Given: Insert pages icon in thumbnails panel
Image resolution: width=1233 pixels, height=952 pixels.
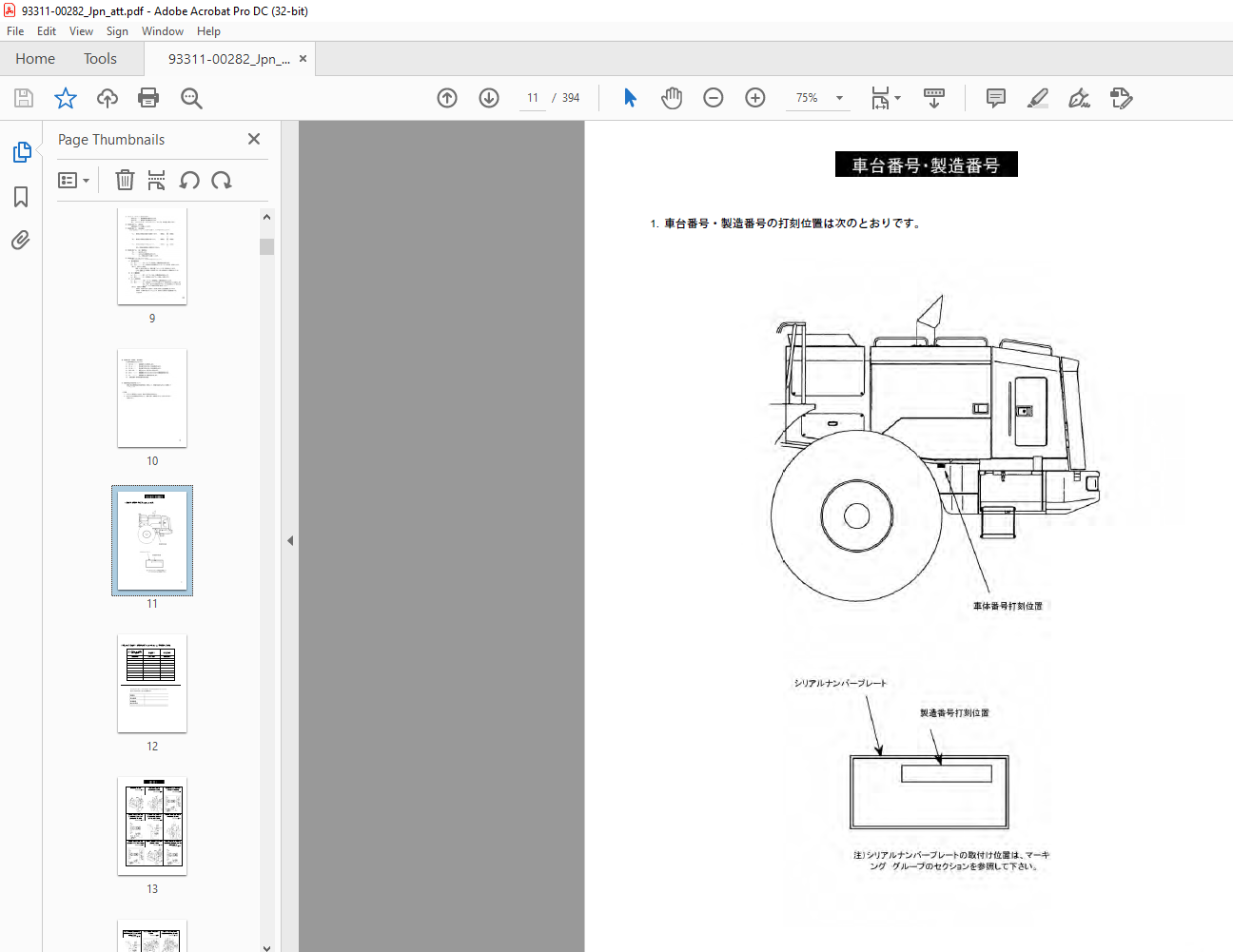Looking at the screenshot, I should tap(157, 180).
